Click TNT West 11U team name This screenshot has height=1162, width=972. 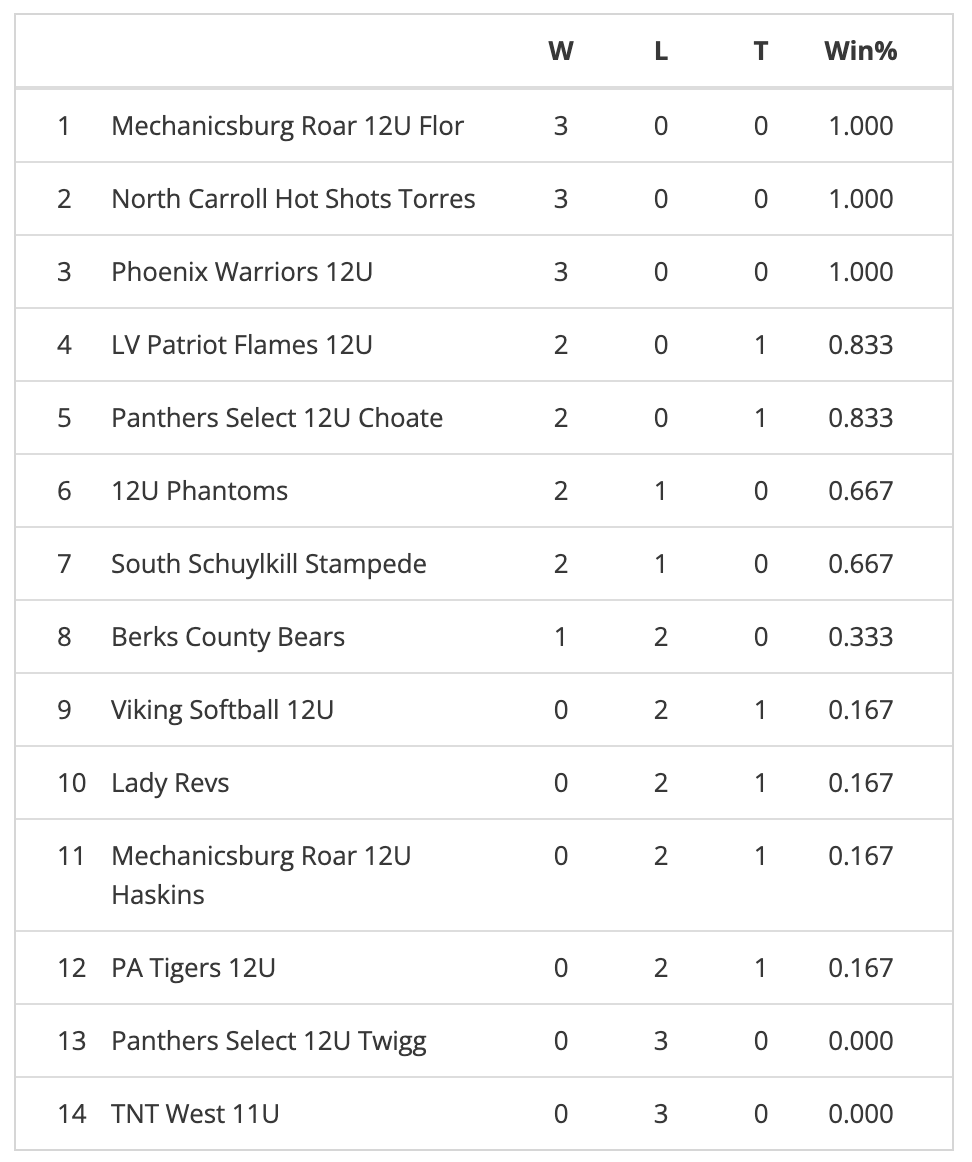(195, 1114)
